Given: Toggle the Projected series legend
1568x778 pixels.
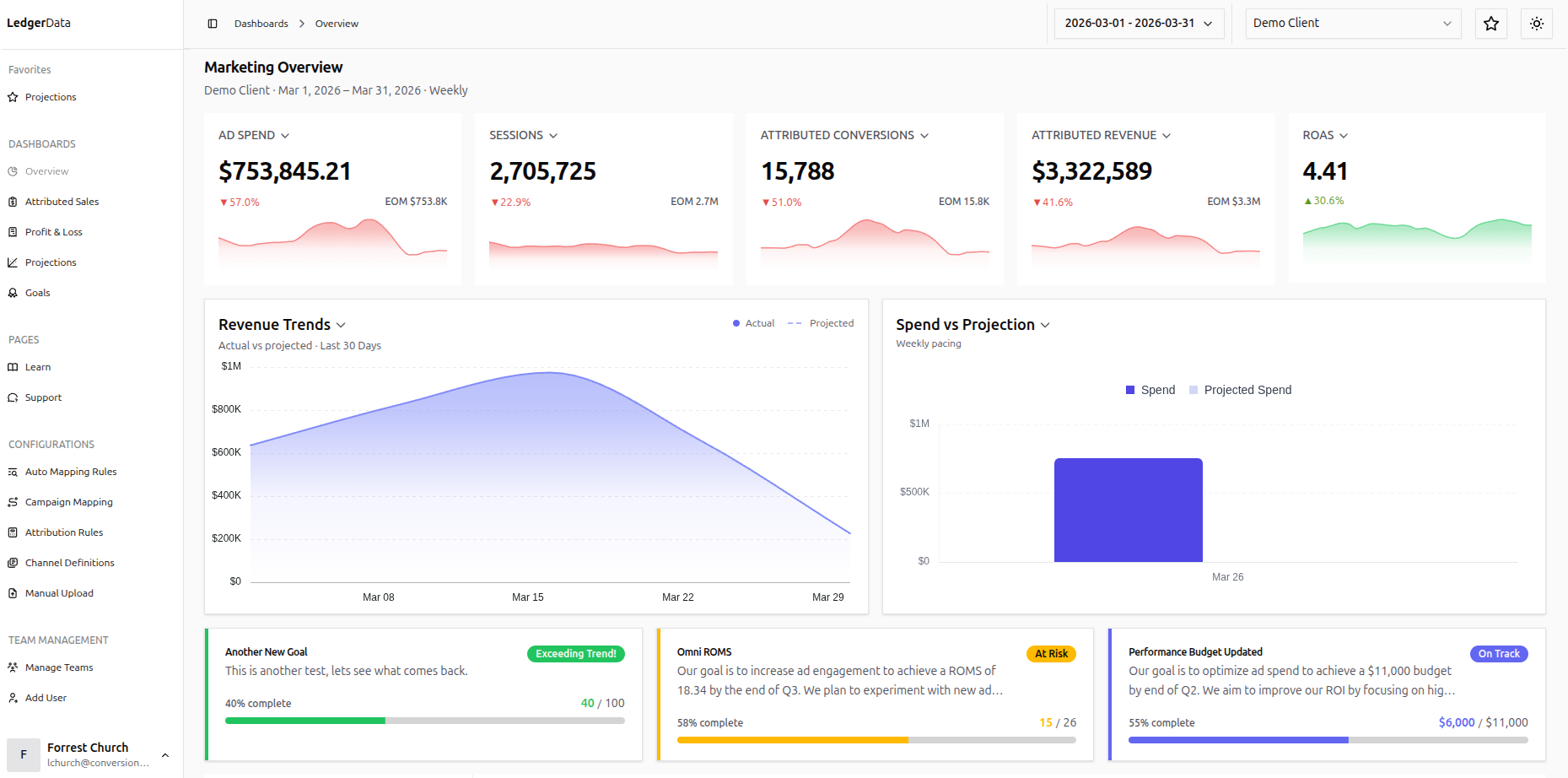Looking at the screenshot, I should point(821,323).
